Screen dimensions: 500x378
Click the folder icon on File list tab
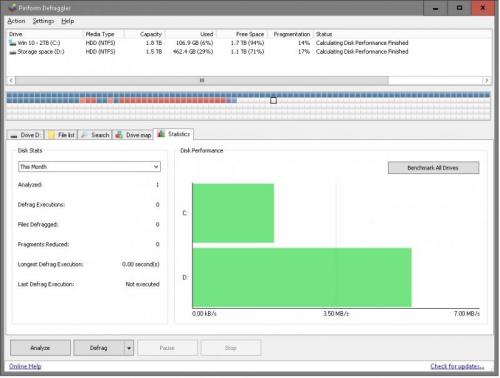click(51, 135)
